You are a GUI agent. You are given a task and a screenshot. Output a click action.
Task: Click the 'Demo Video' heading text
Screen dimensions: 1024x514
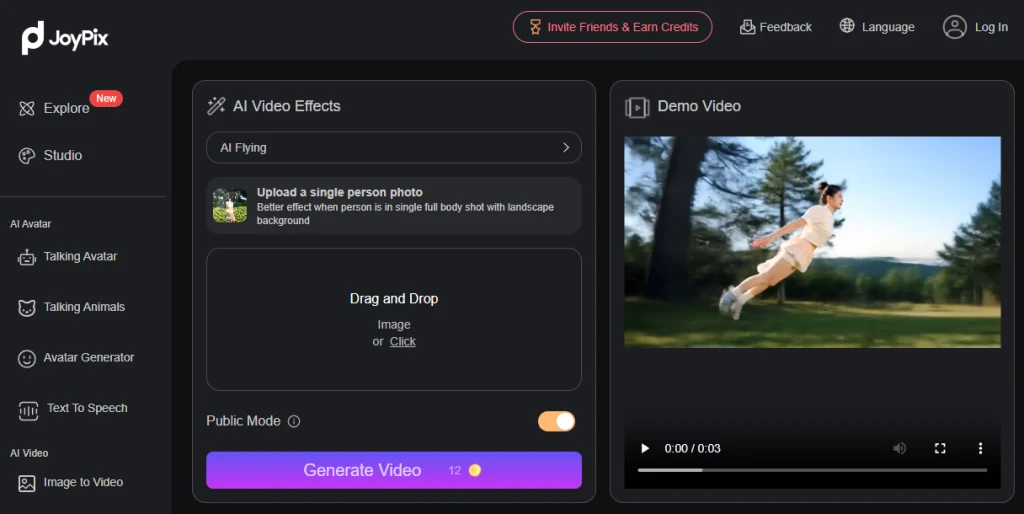[x=699, y=106]
